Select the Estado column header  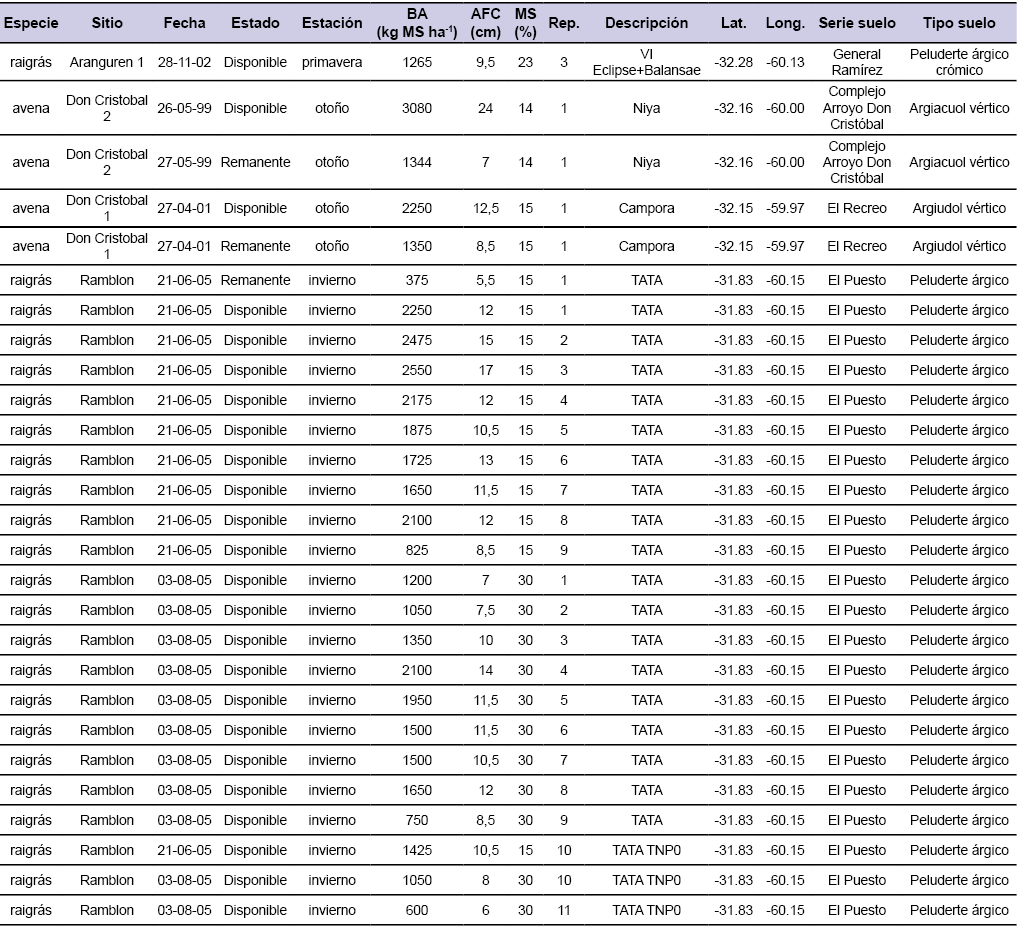pos(255,23)
